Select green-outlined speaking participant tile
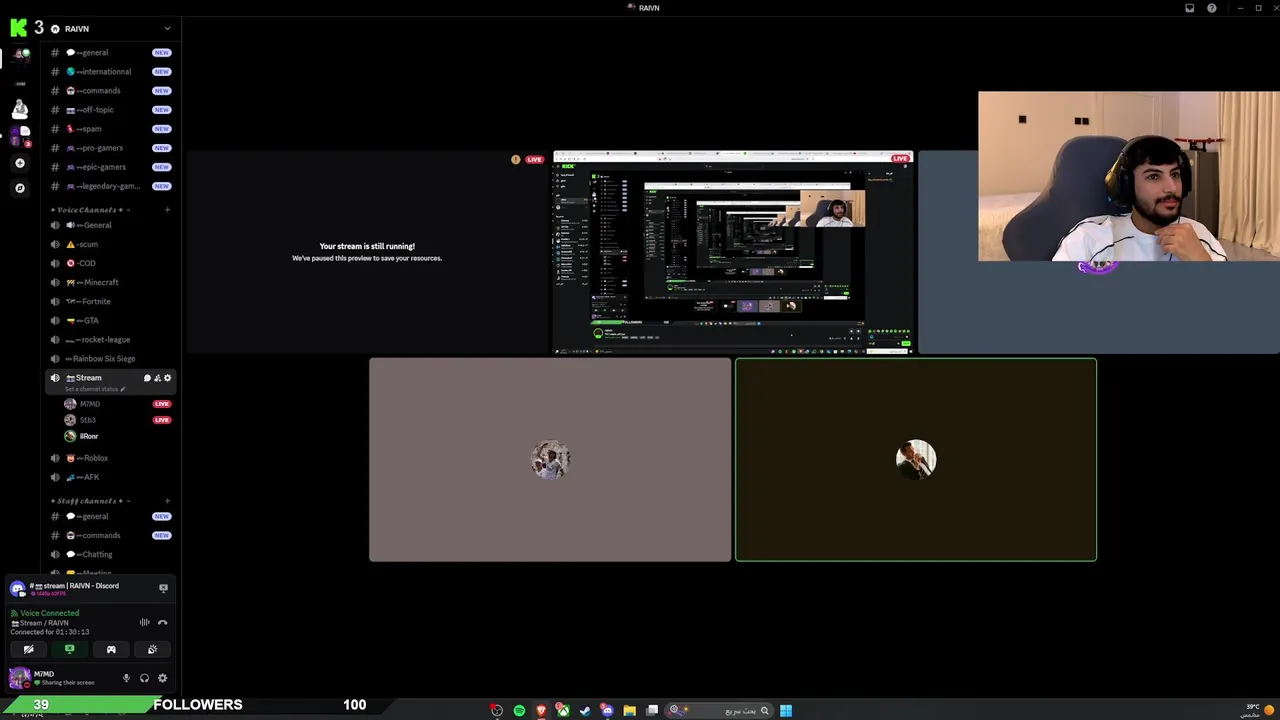The height and width of the screenshot is (720, 1280). pyautogui.click(x=916, y=460)
